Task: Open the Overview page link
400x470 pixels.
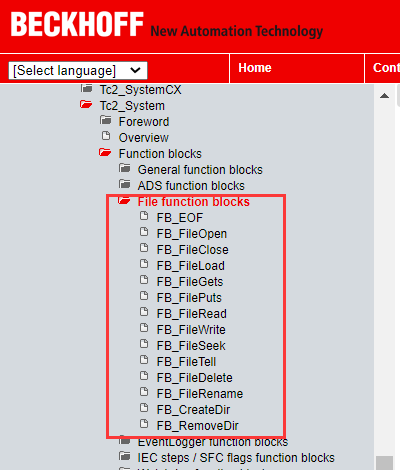Action: 144,138
